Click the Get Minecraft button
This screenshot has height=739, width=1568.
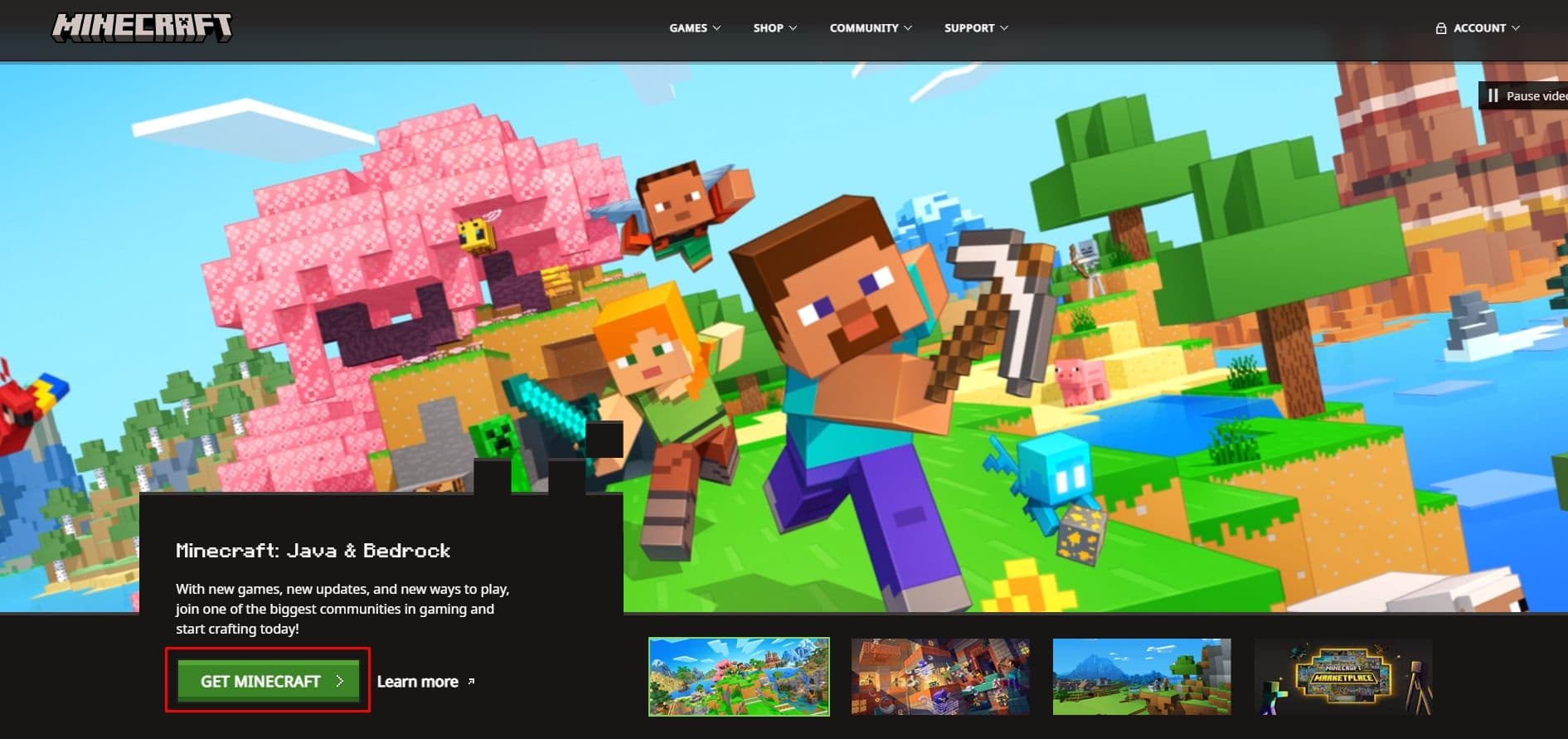268,681
